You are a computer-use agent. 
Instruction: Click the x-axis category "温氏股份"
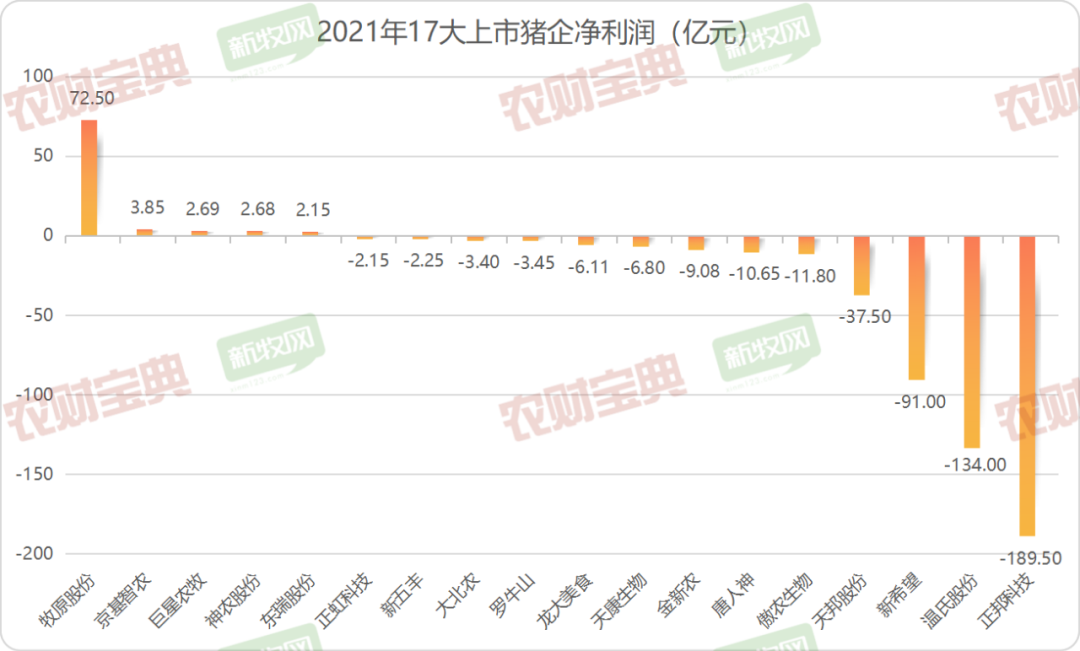click(951, 601)
